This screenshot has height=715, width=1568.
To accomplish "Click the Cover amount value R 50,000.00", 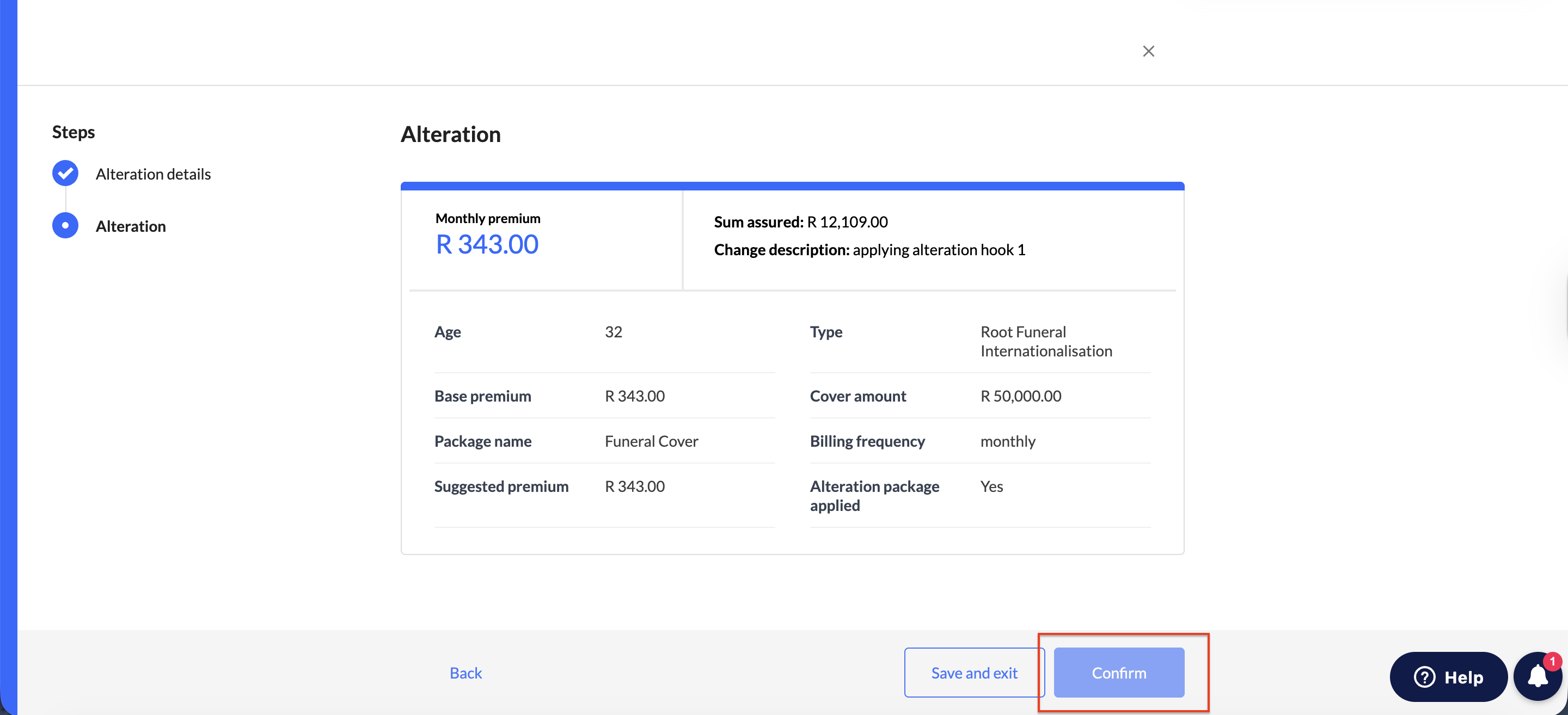I will 1020,396.
